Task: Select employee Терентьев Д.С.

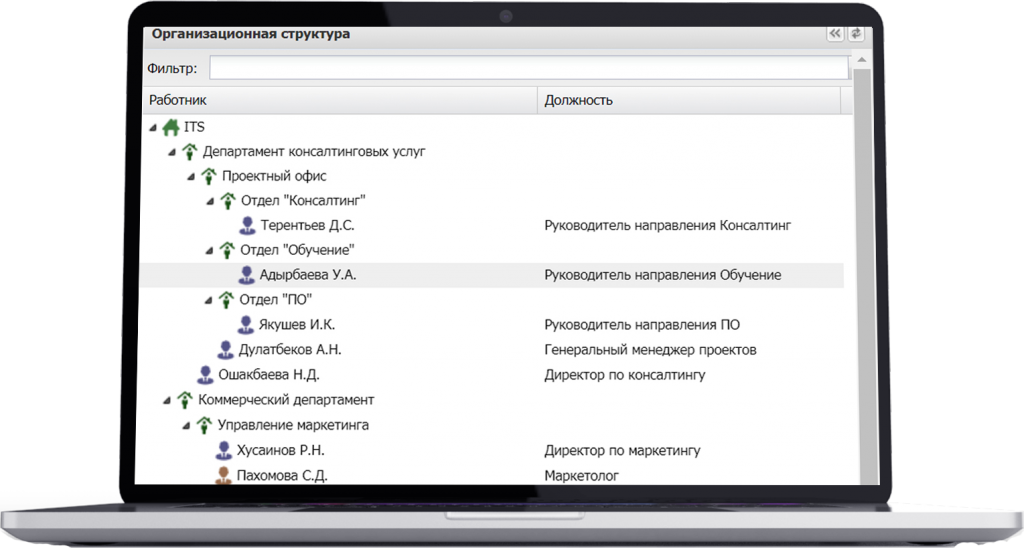Action: click(308, 225)
